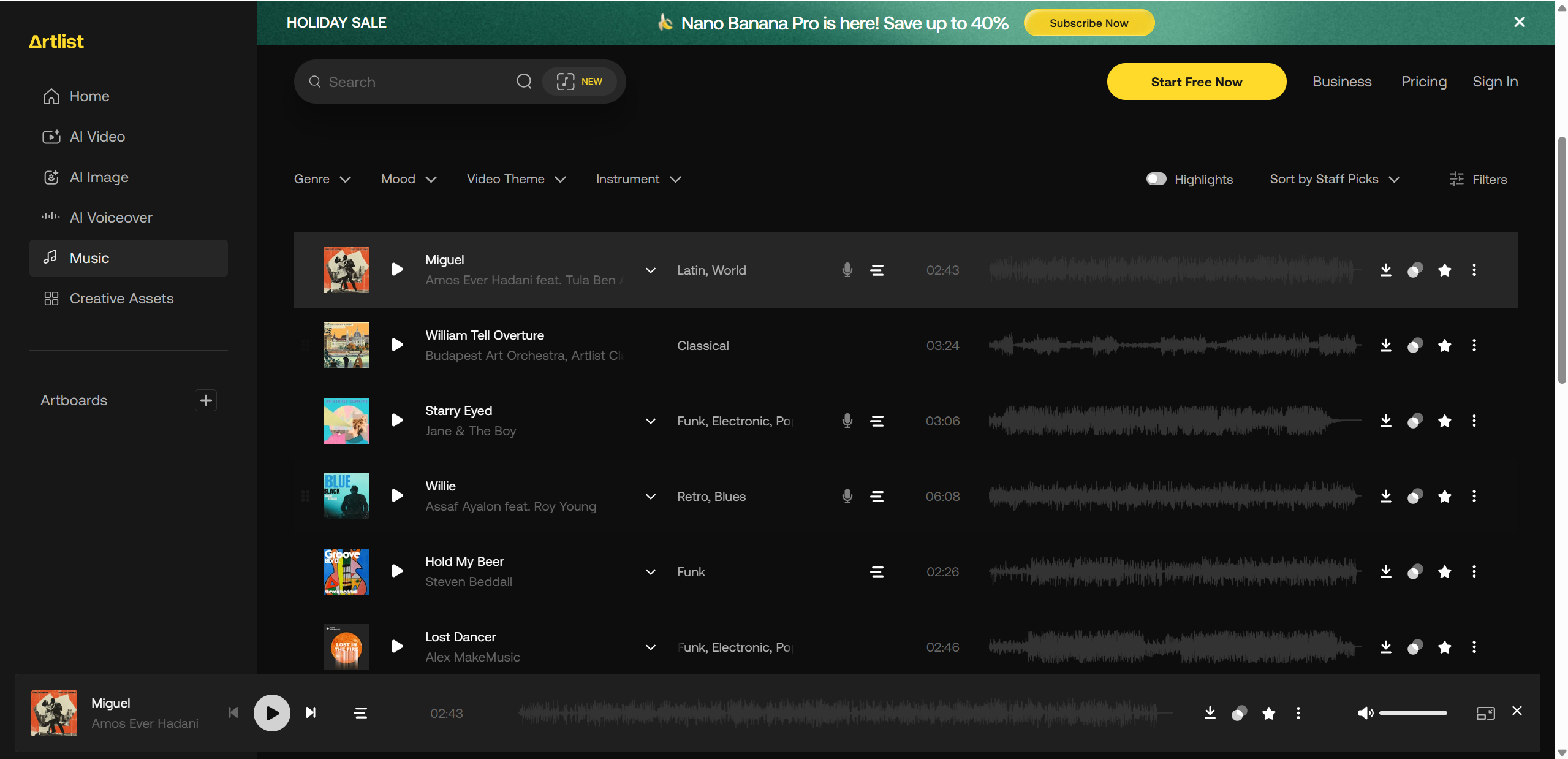Adjust the volume slider in player
This screenshot has width=1568, height=759.
pos(1412,712)
